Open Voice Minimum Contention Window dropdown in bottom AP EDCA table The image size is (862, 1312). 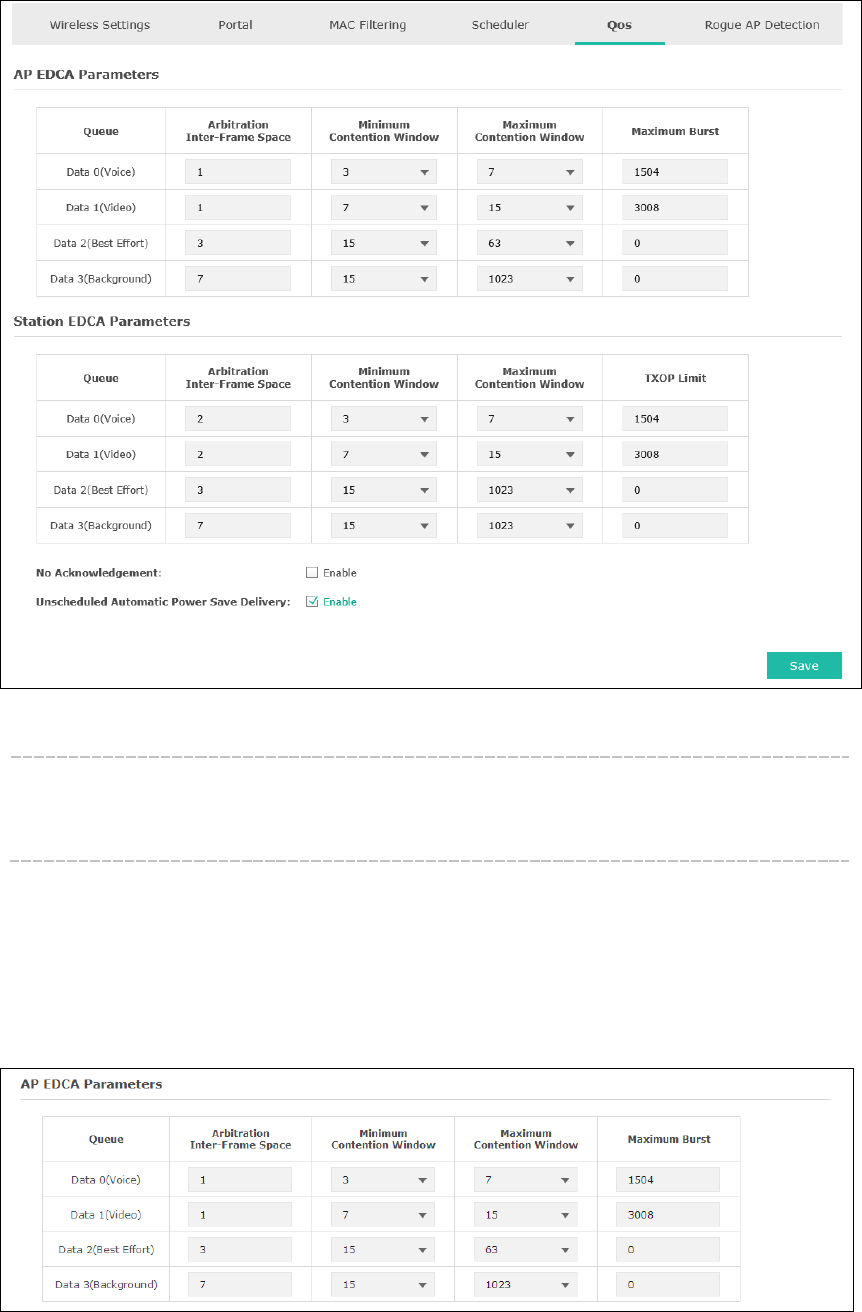pyautogui.click(x=383, y=1180)
